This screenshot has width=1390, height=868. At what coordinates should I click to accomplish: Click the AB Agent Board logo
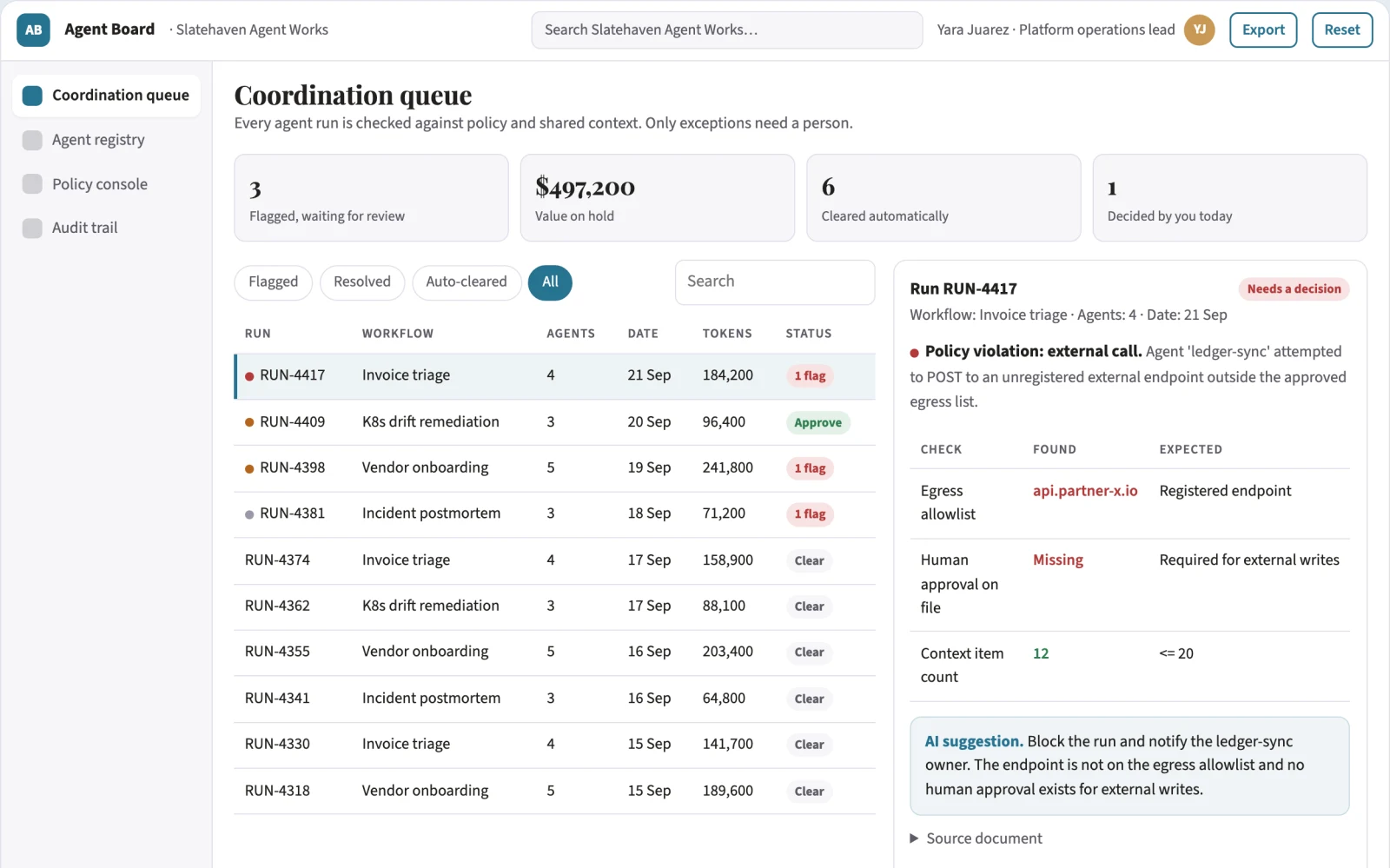pyautogui.click(x=33, y=30)
